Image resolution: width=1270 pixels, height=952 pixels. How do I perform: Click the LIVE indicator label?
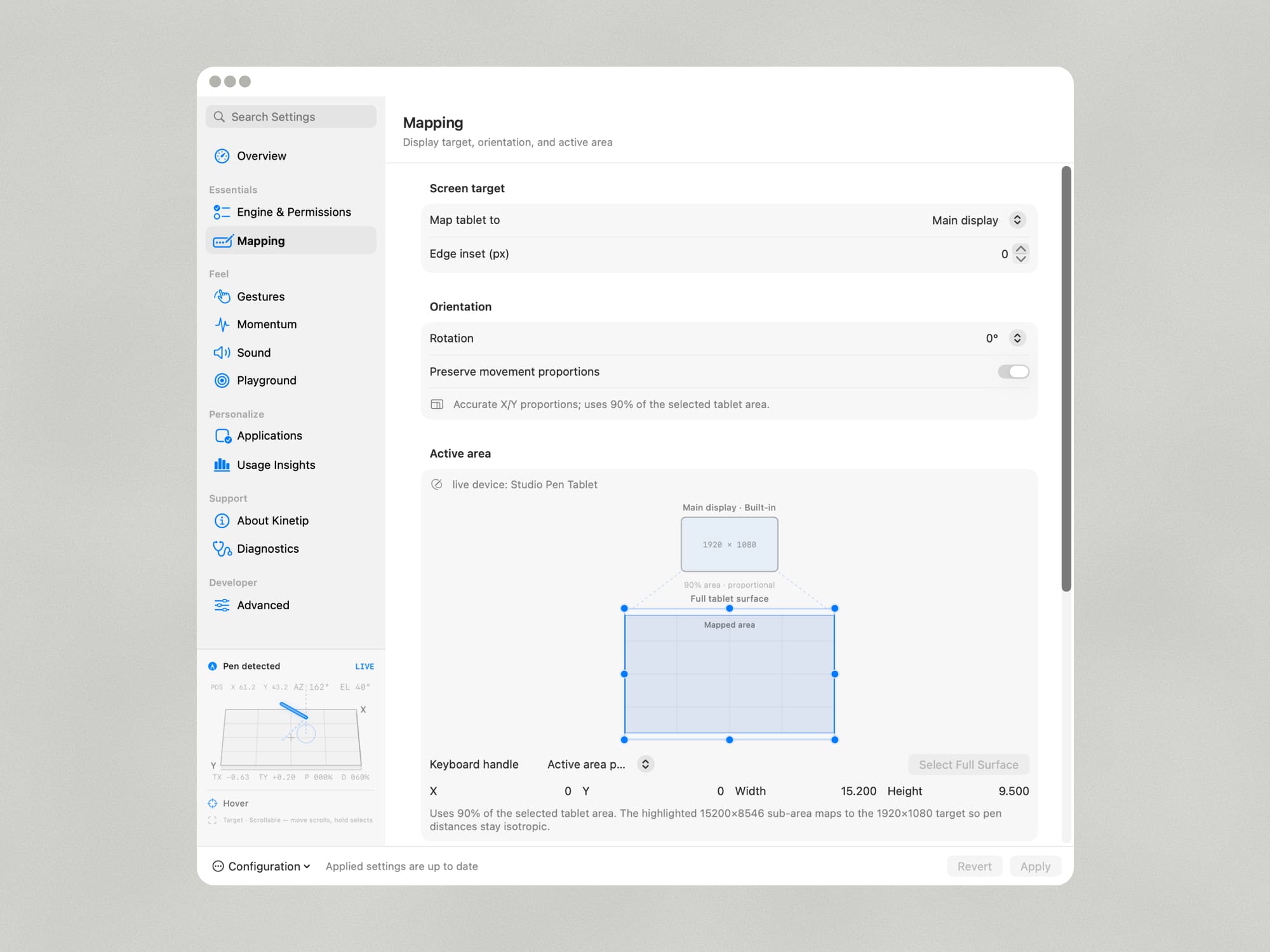click(x=364, y=666)
